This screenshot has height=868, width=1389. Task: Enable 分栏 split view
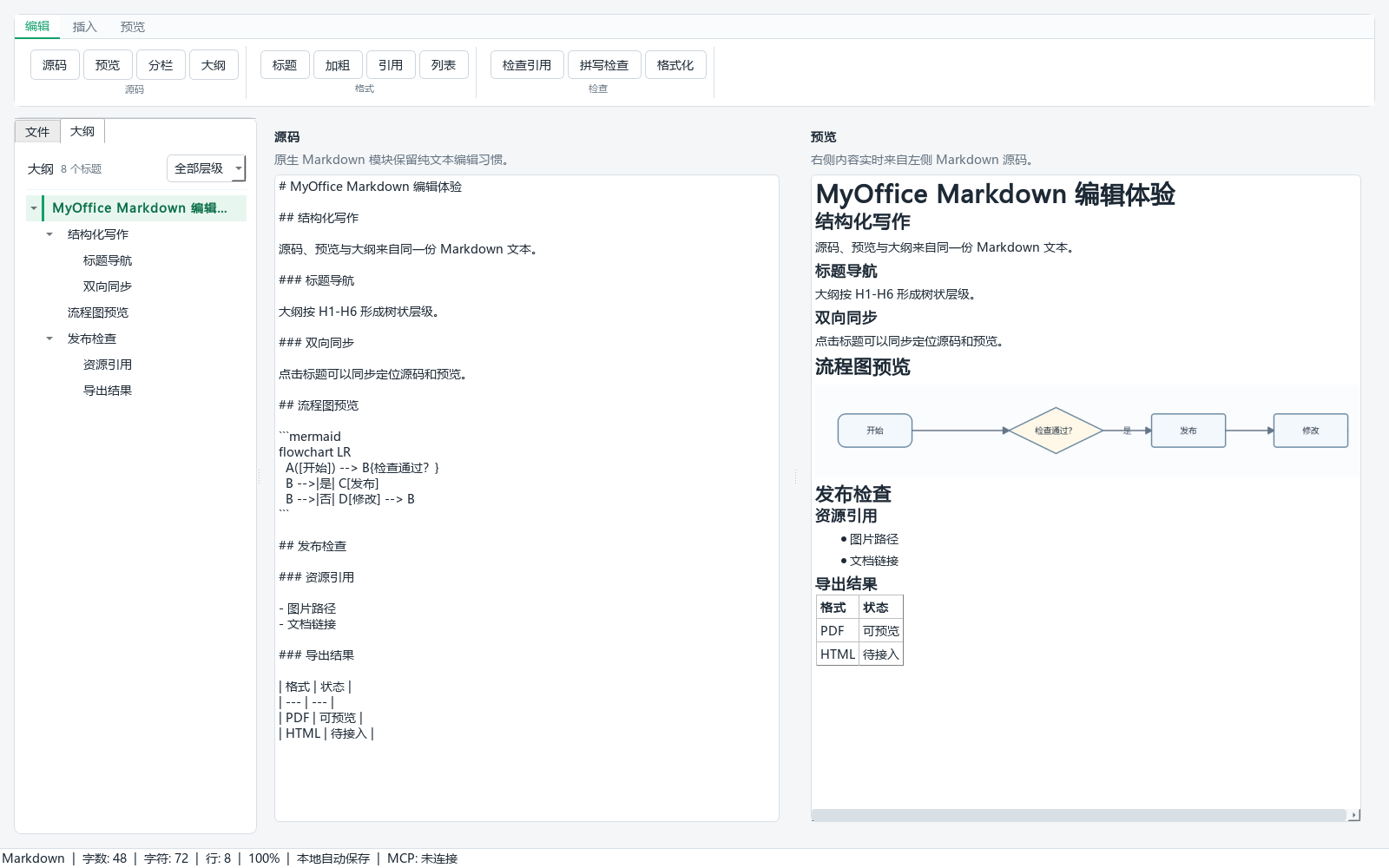[x=161, y=65]
